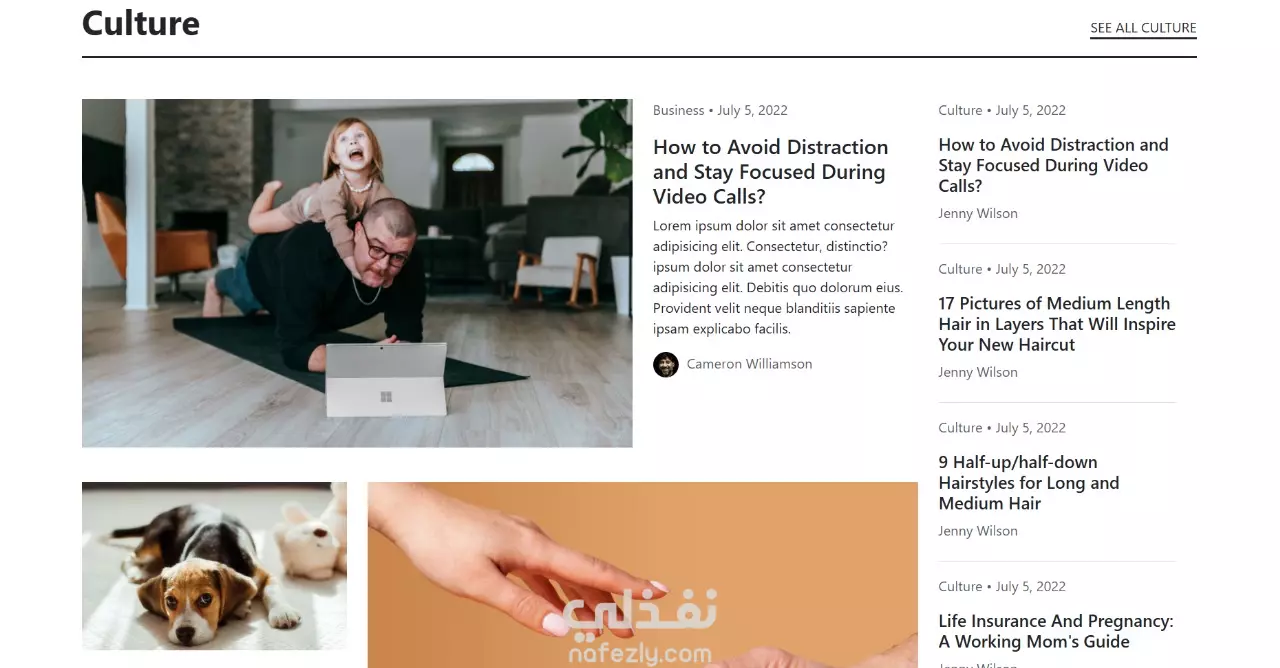Open sidebar article How to Avoid Distraction
1280x668 pixels.
[1053, 165]
